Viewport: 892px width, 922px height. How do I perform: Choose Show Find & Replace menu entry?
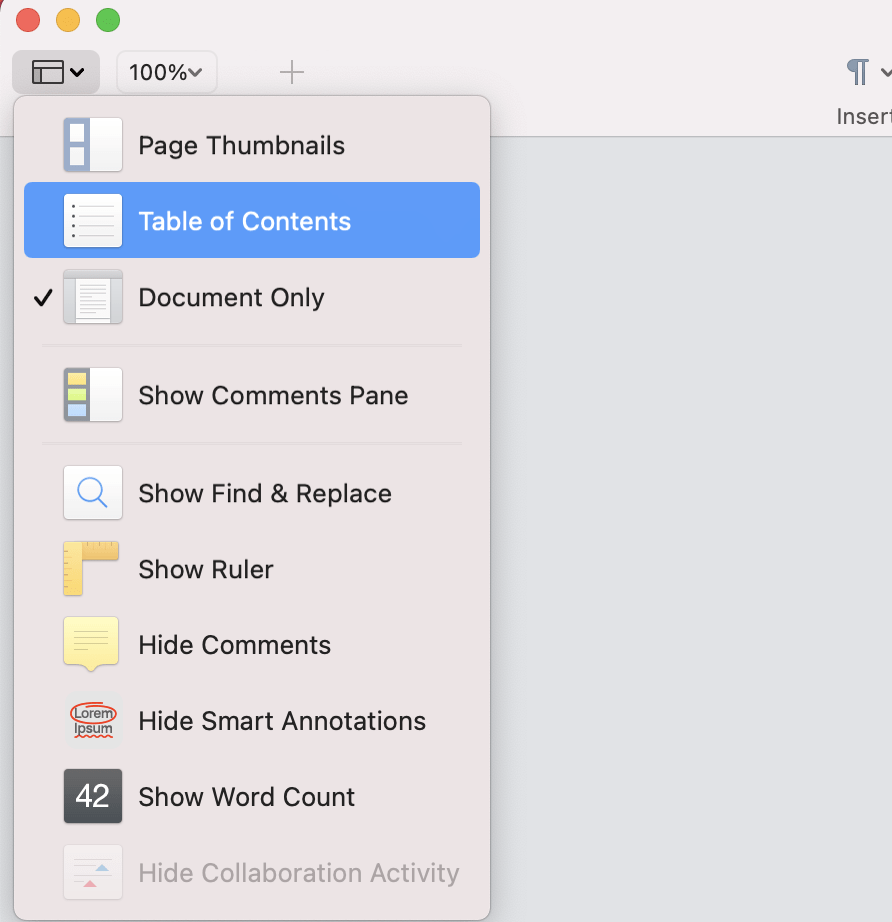point(265,492)
